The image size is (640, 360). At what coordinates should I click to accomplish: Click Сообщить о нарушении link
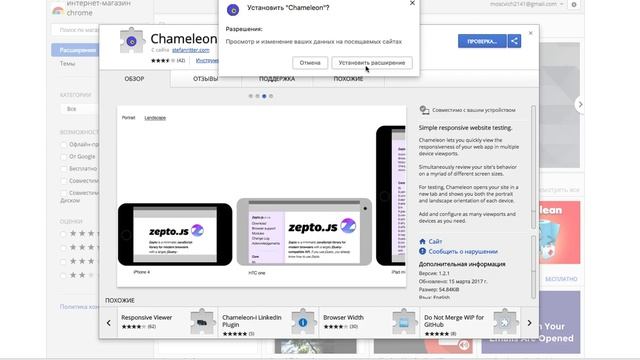[463, 251]
